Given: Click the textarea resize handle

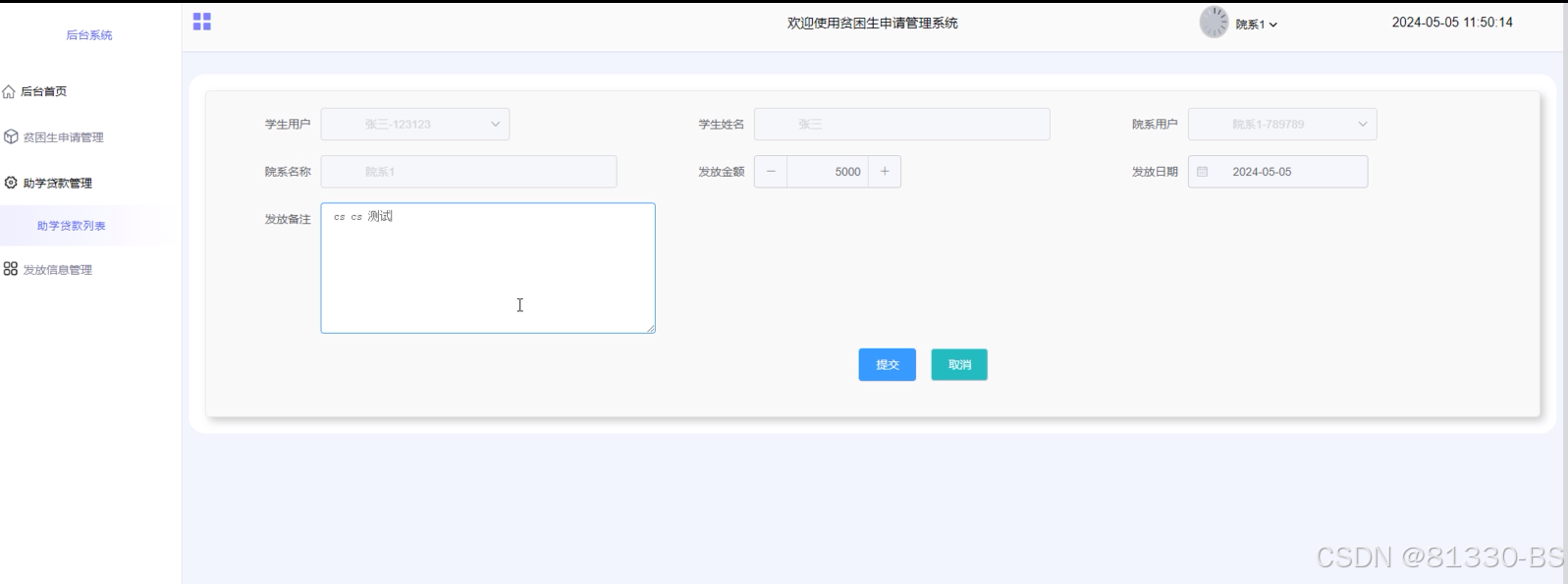Looking at the screenshot, I should pyautogui.click(x=650, y=328).
